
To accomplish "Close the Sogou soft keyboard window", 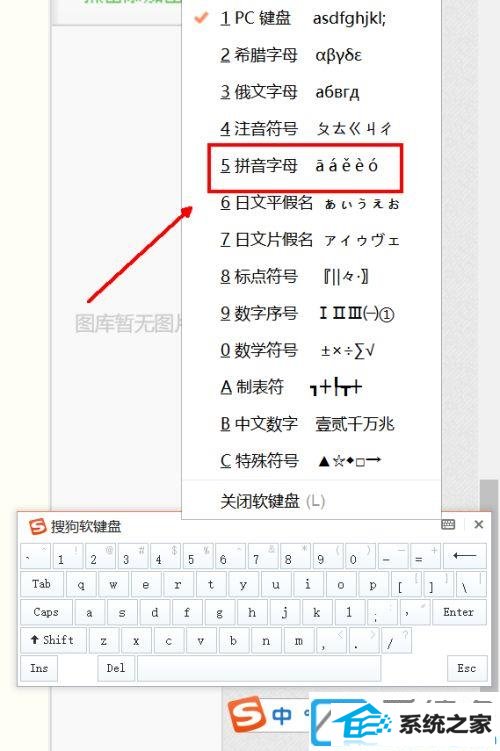I will (478, 524).
